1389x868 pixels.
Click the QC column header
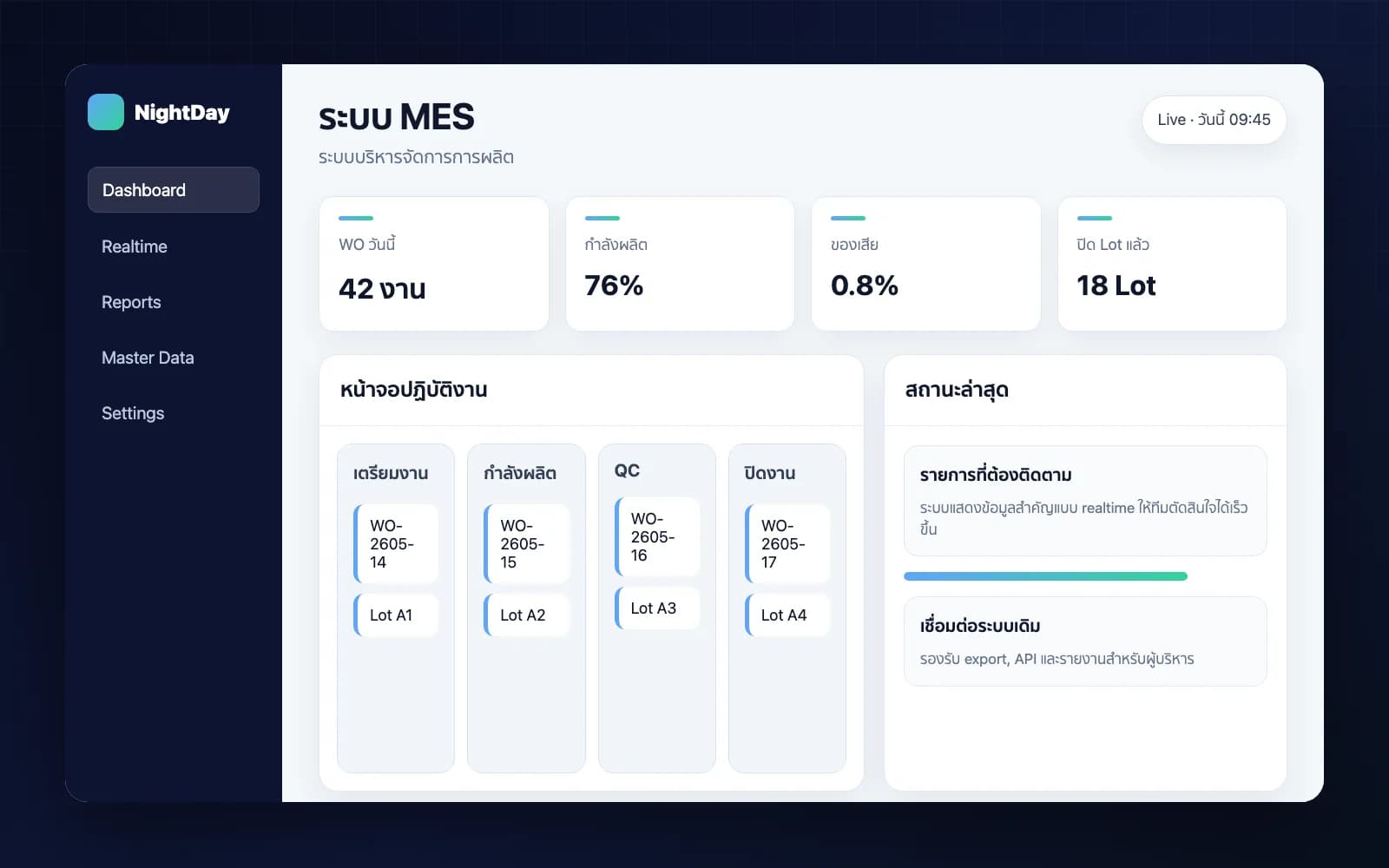click(627, 470)
